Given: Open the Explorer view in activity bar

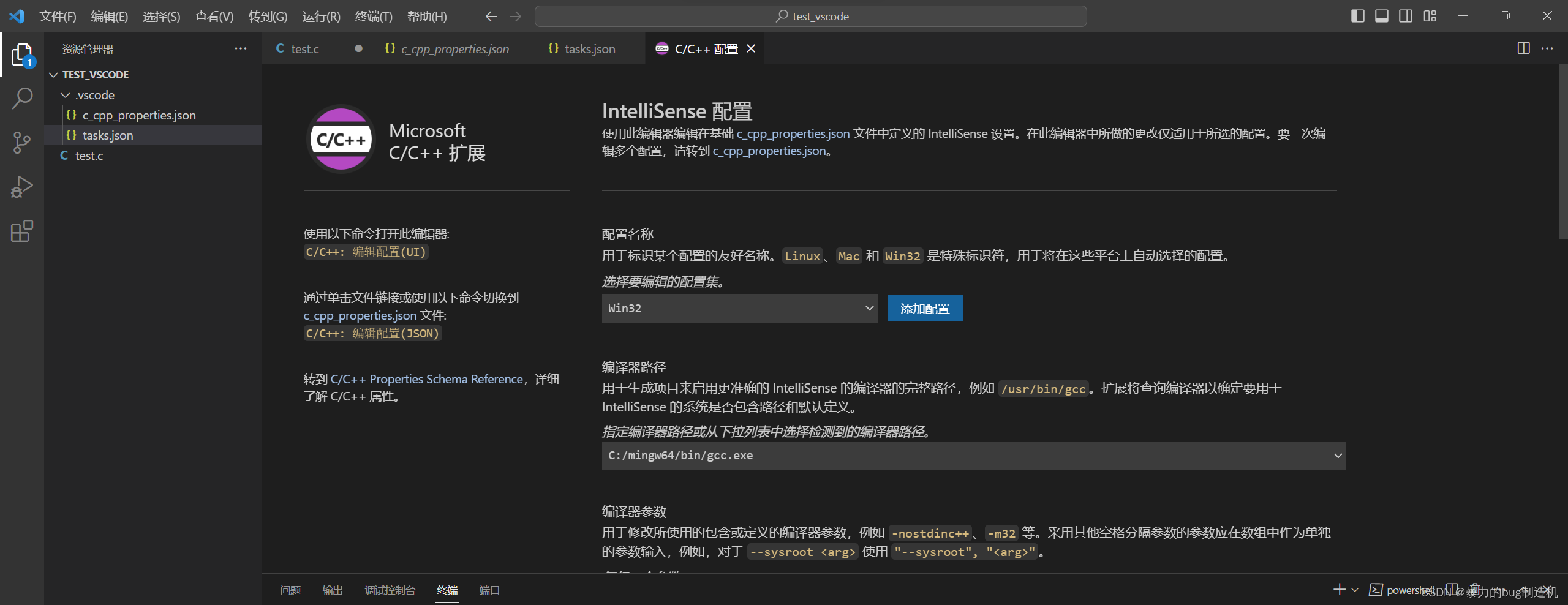Looking at the screenshot, I should tap(22, 54).
